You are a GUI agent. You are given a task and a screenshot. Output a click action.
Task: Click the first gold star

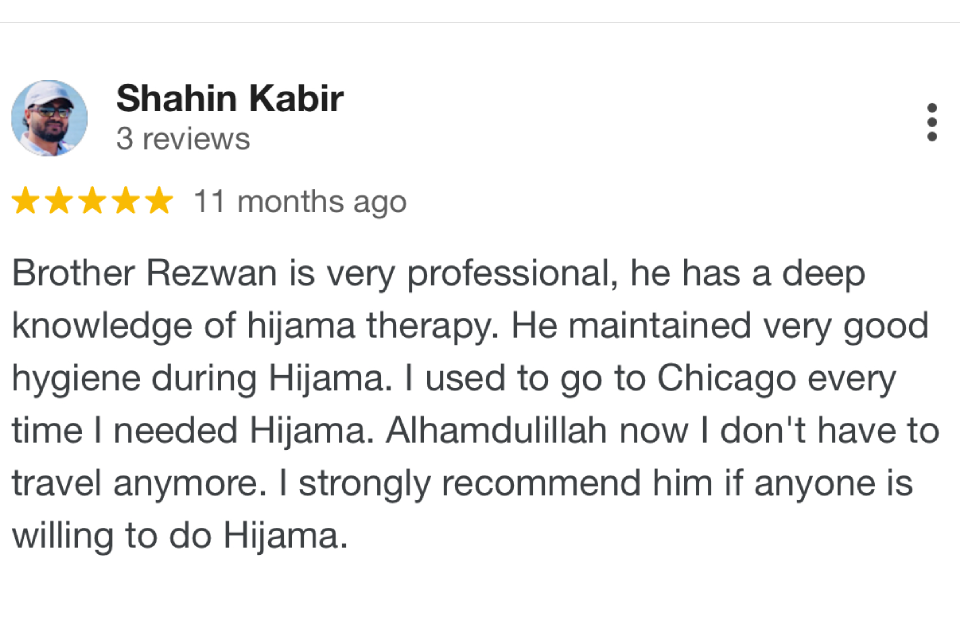(26, 201)
